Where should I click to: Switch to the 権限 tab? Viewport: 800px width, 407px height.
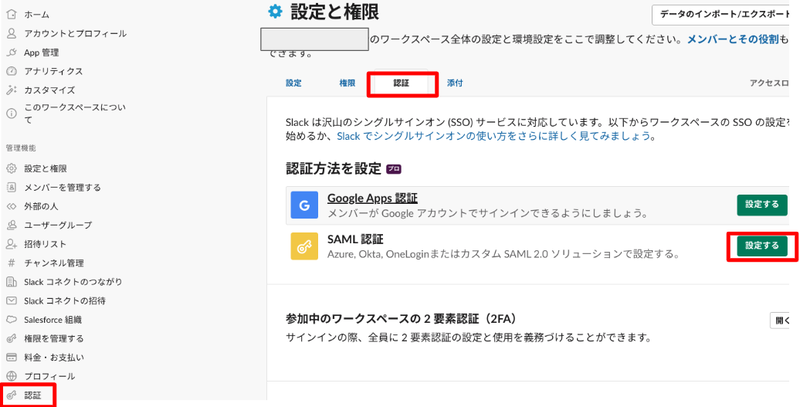coord(347,83)
